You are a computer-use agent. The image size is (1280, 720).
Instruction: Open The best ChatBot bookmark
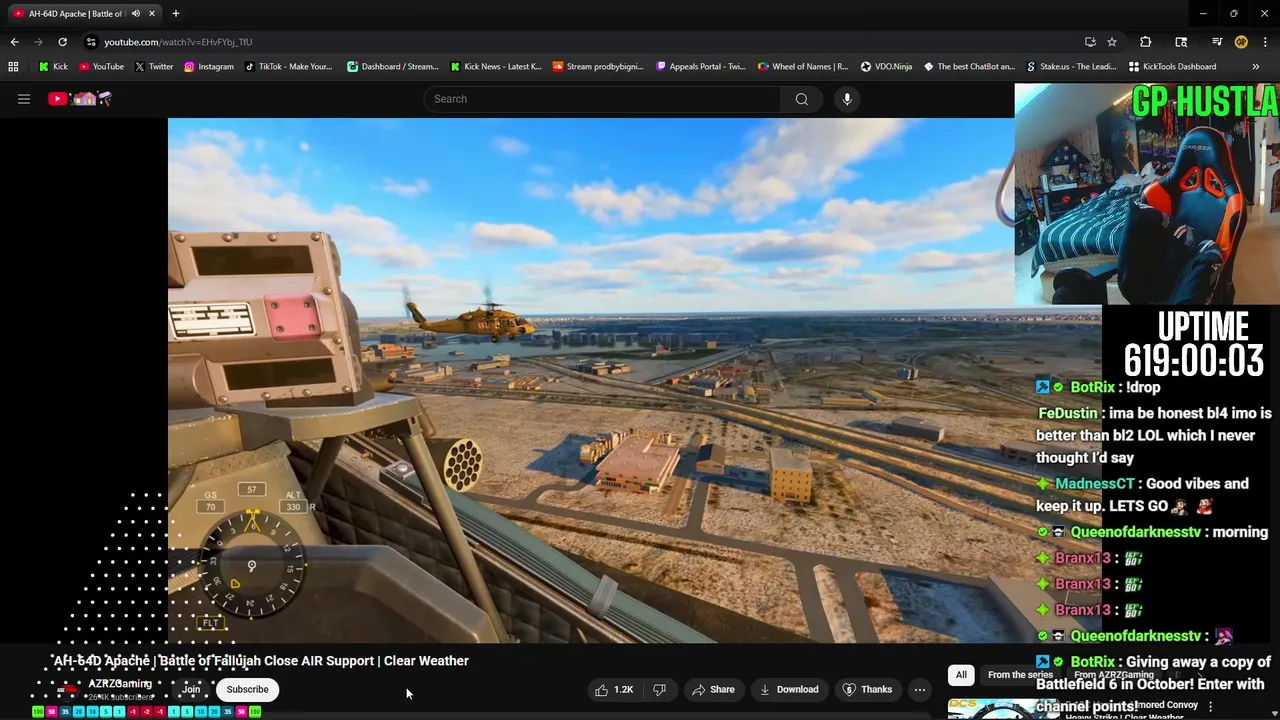coord(969,67)
